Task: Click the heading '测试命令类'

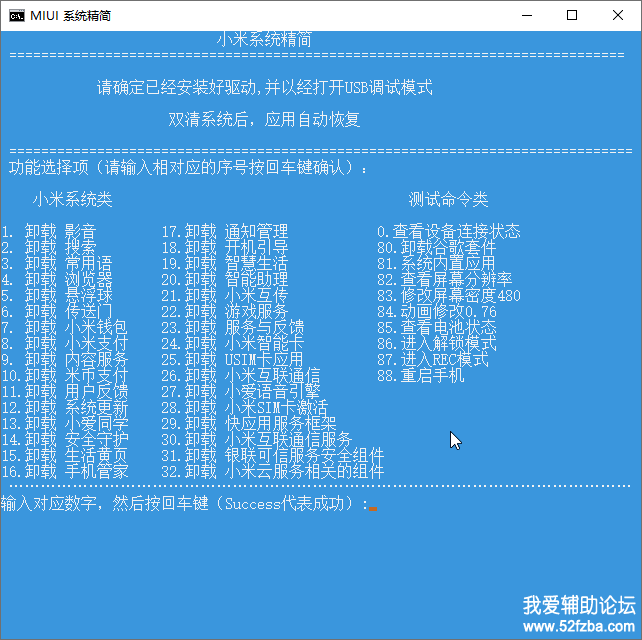Action: (x=448, y=199)
